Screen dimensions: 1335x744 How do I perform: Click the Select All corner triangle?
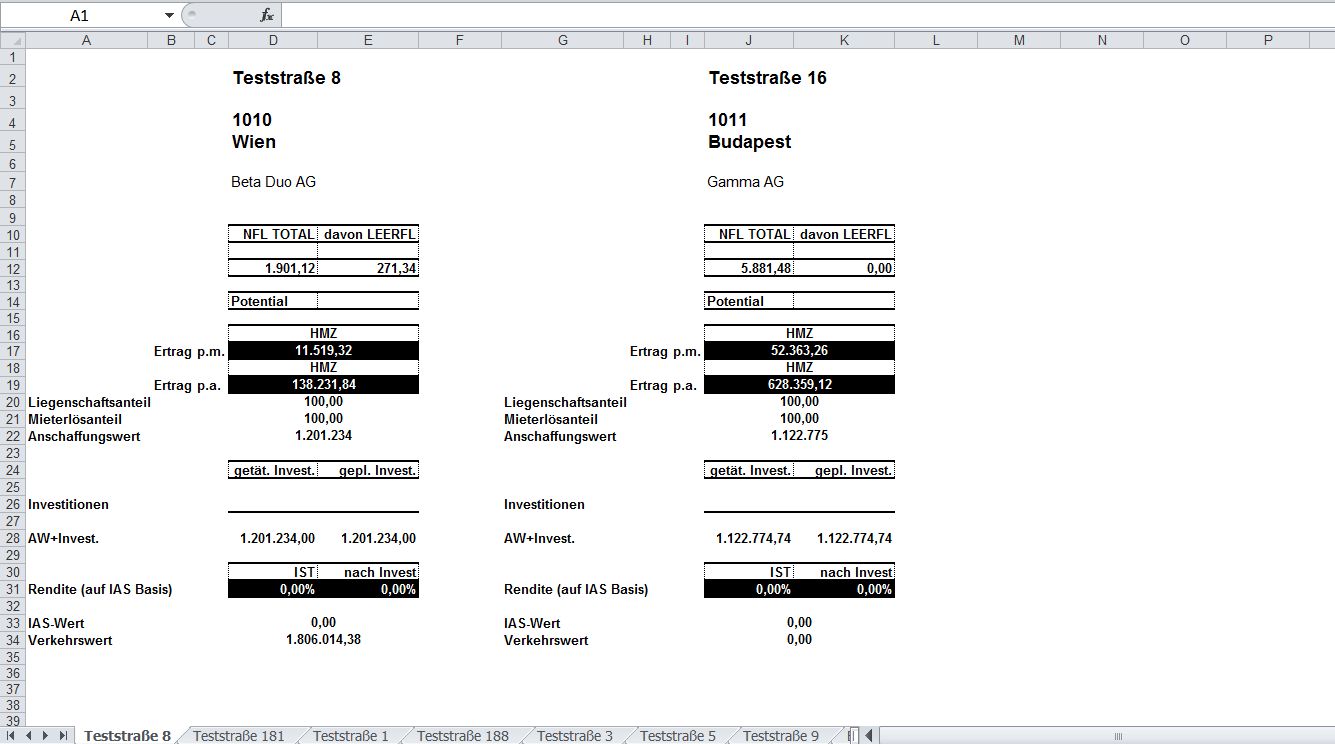[12, 40]
